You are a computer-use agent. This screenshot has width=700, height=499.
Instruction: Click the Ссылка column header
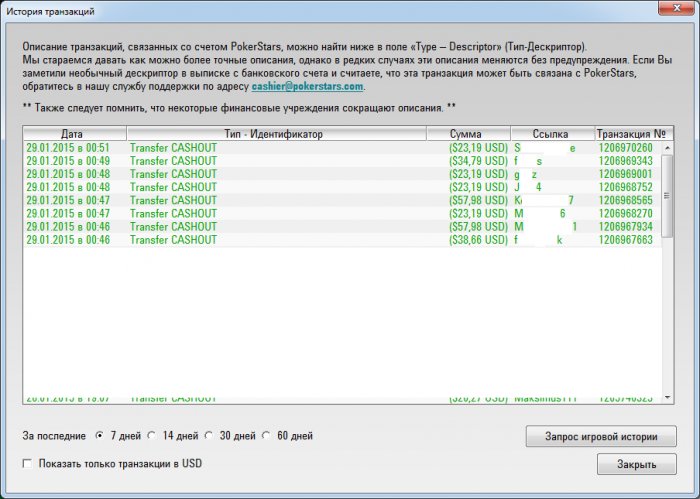(x=551, y=133)
